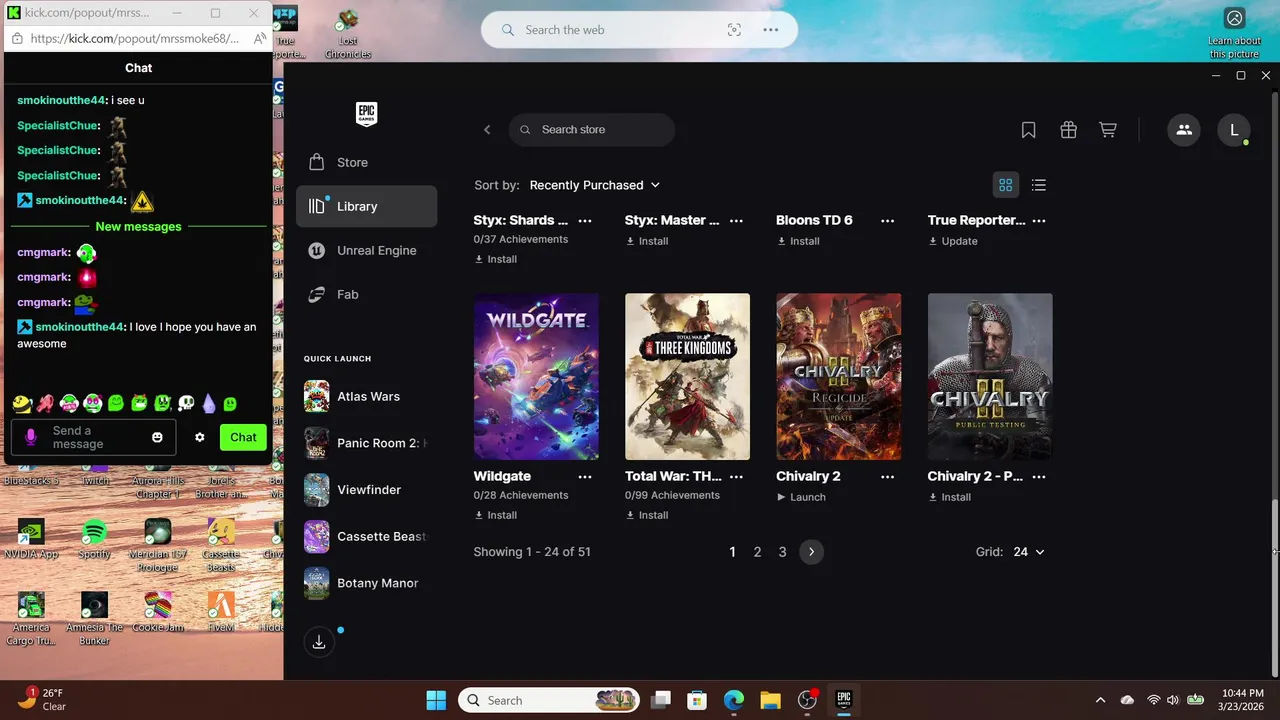Open options menu for Wildgate
The height and width of the screenshot is (720, 1280).
(x=585, y=477)
